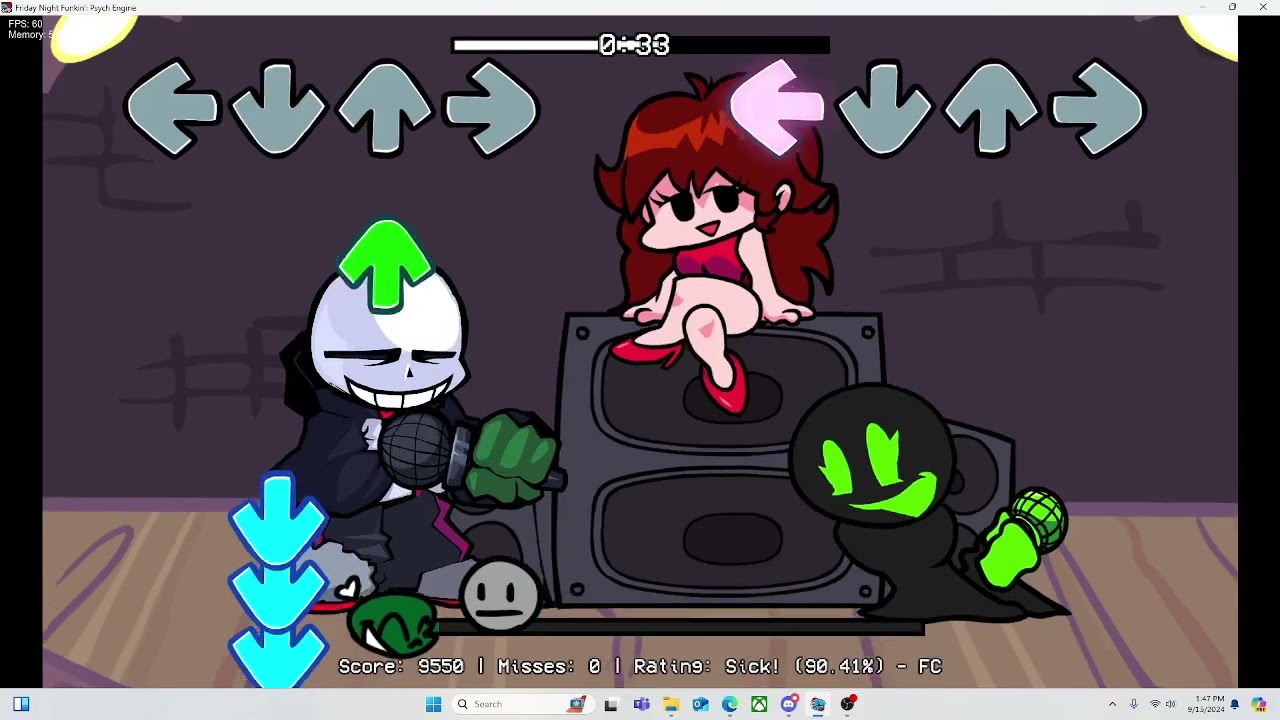This screenshot has height=720, width=1280.
Task: Click the player's glowing pink left arrow receptor
Action: [778, 106]
